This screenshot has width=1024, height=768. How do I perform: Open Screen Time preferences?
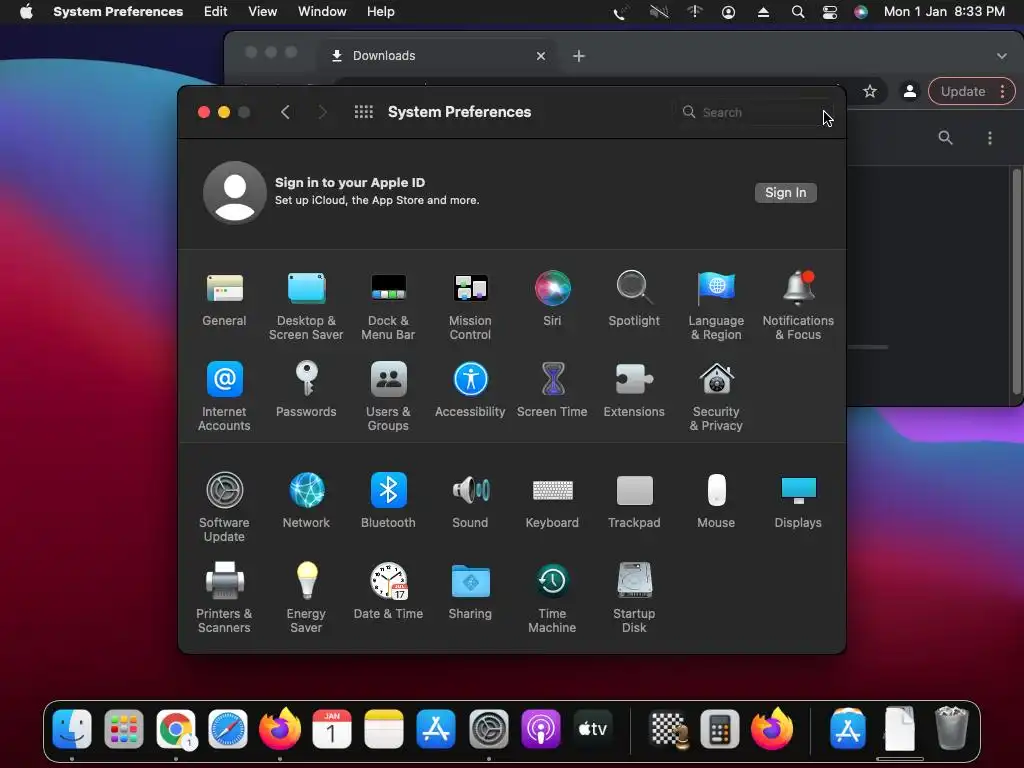552,390
